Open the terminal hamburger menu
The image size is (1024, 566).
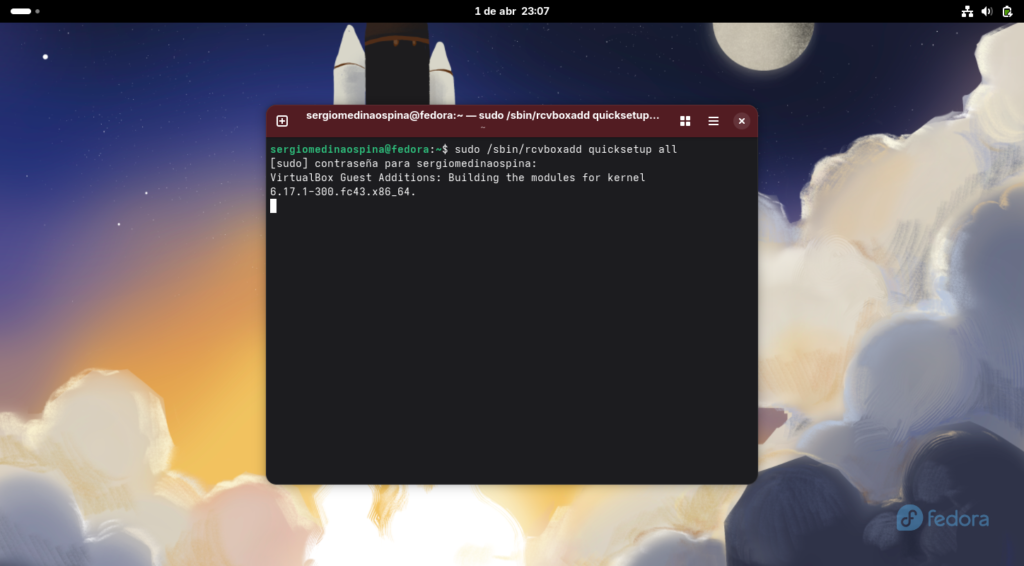tap(713, 121)
